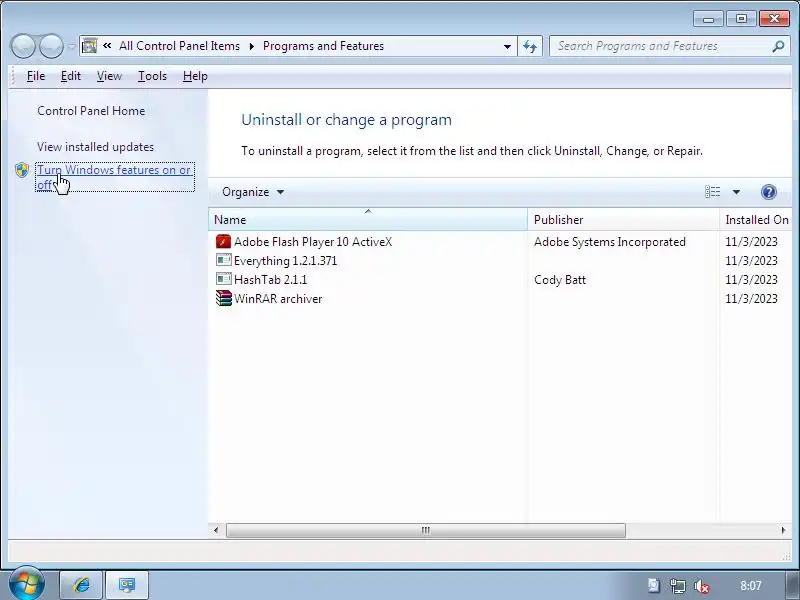Open the Organize dropdown
The width and height of the screenshot is (800, 600).
[x=253, y=192]
